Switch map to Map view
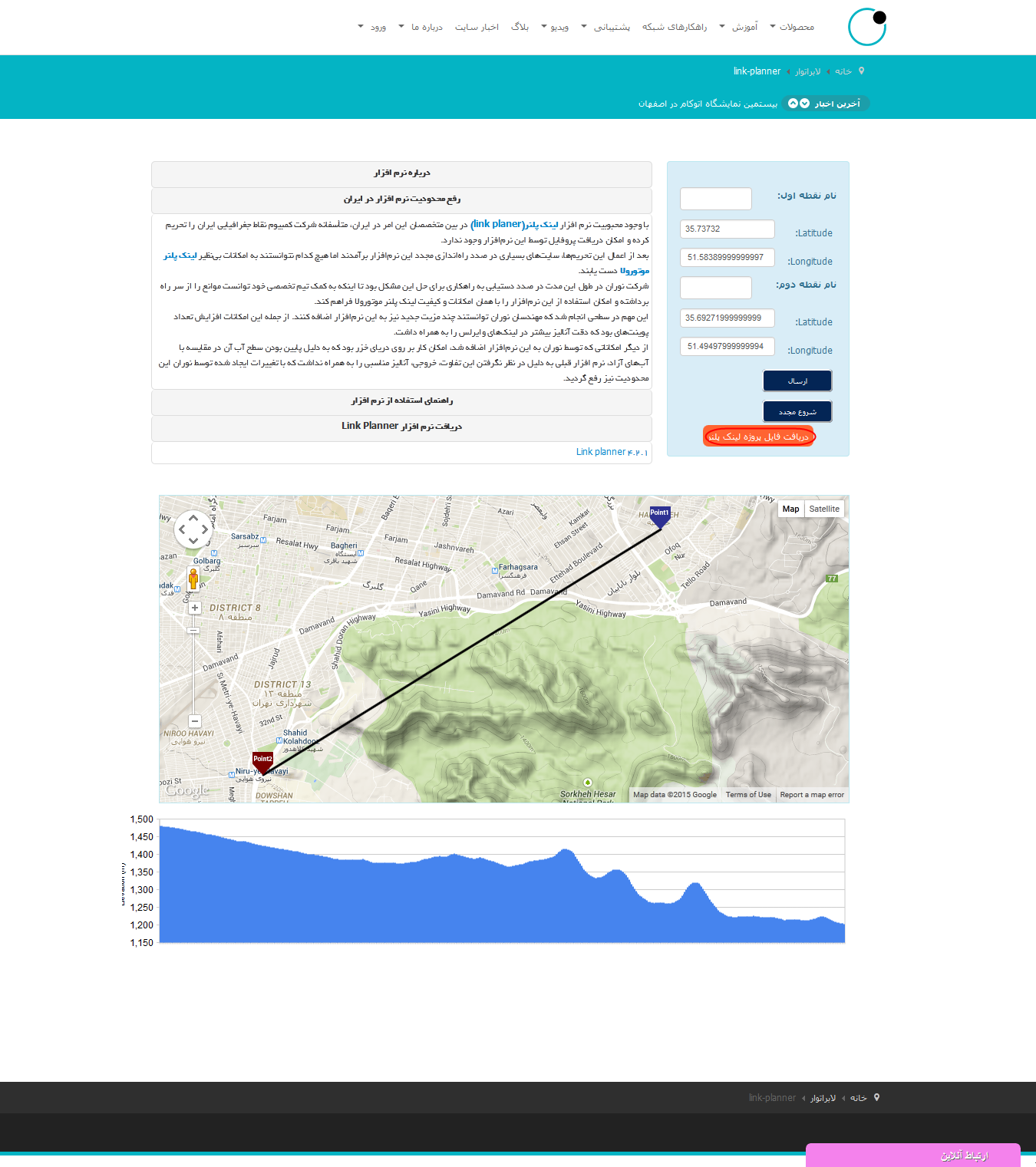The image size is (1036, 1167). [790, 509]
